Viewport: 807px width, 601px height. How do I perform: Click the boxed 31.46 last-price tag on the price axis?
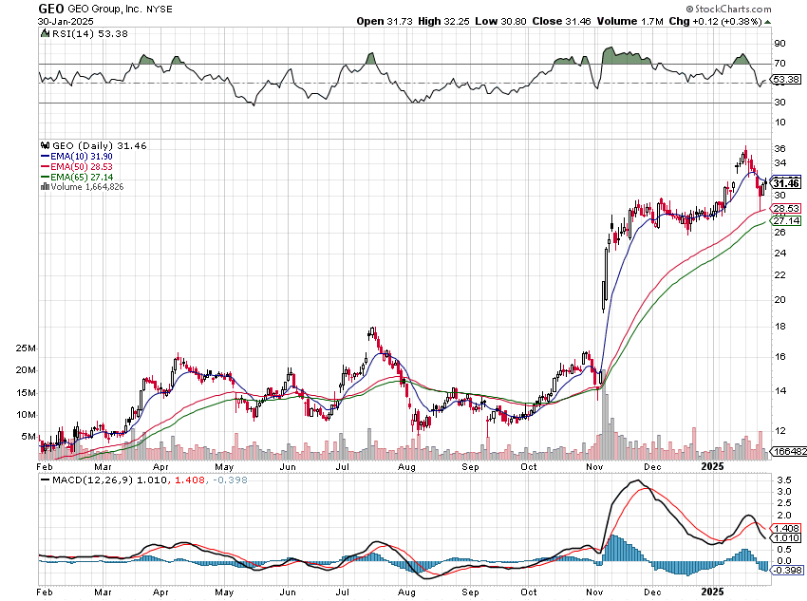(x=787, y=183)
